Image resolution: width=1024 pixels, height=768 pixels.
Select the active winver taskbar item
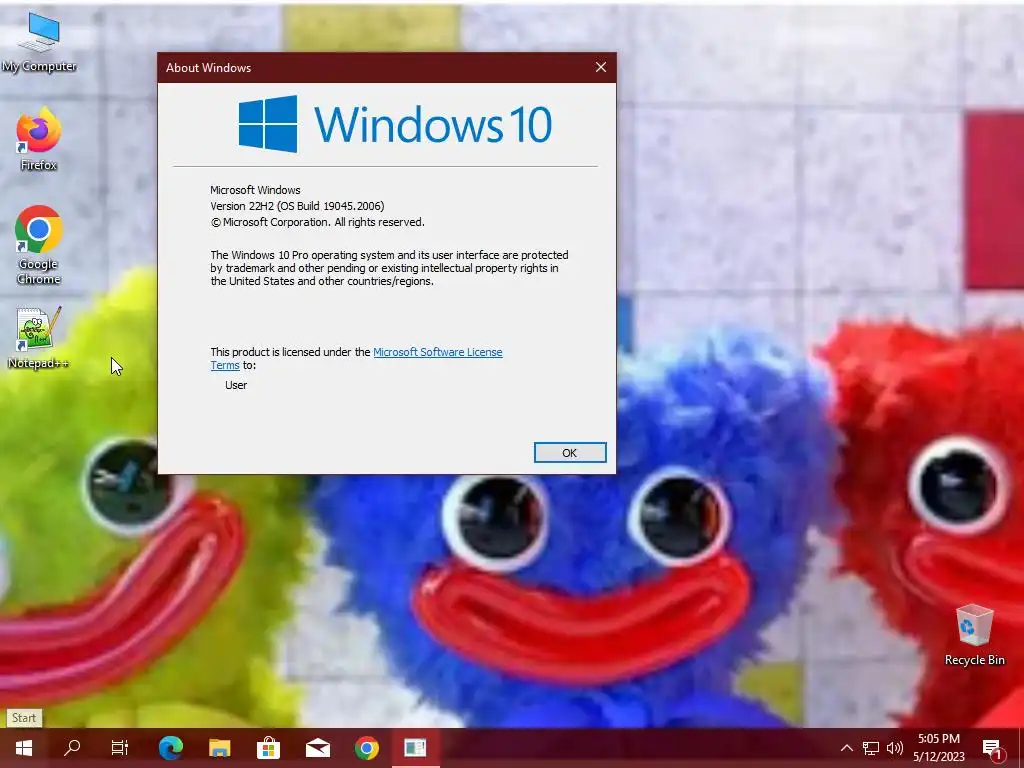tap(415, 748)
